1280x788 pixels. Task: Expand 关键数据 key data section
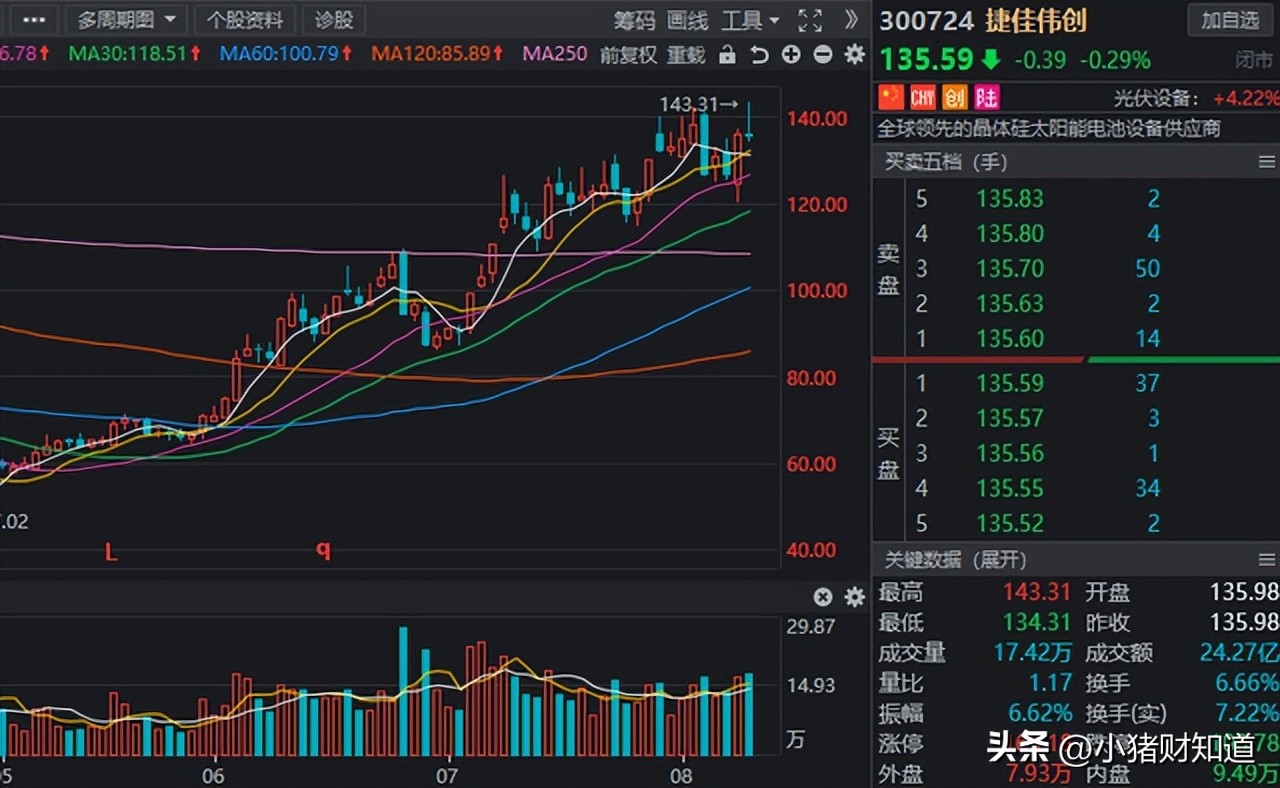click(953, 560)
